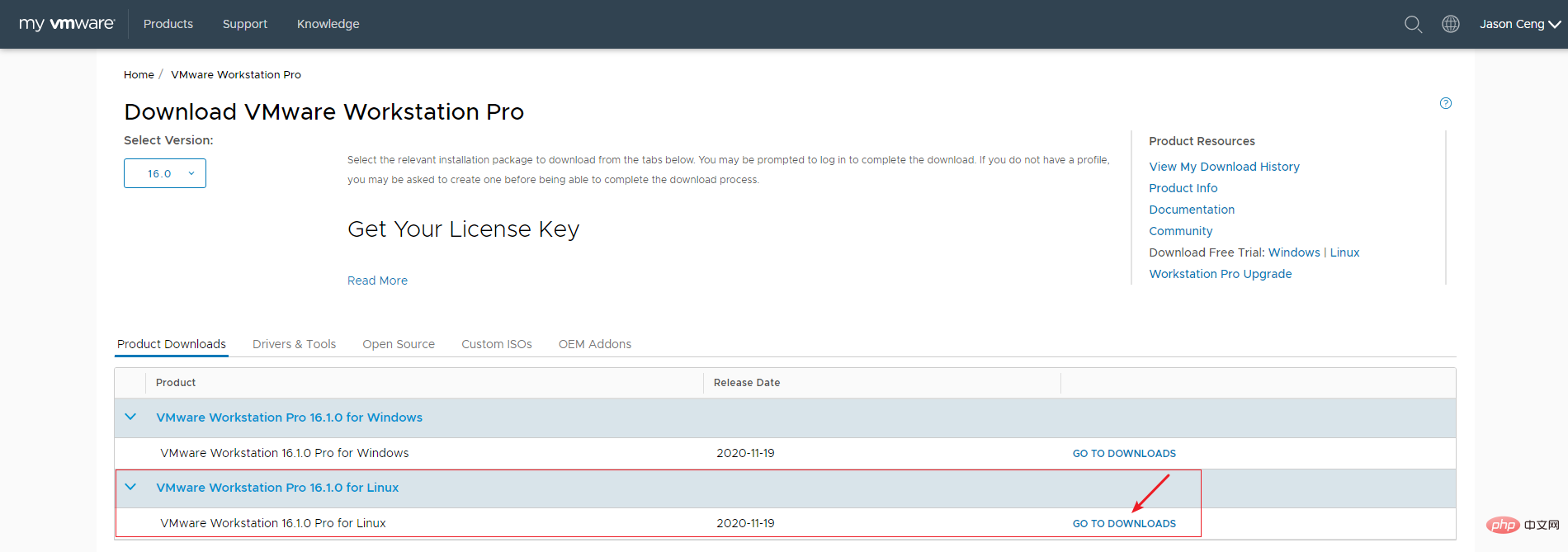Click the VMware Workstation Pro breadcrumb
The width and height of the screenshot is (1568, 552).
pos(236,74)
